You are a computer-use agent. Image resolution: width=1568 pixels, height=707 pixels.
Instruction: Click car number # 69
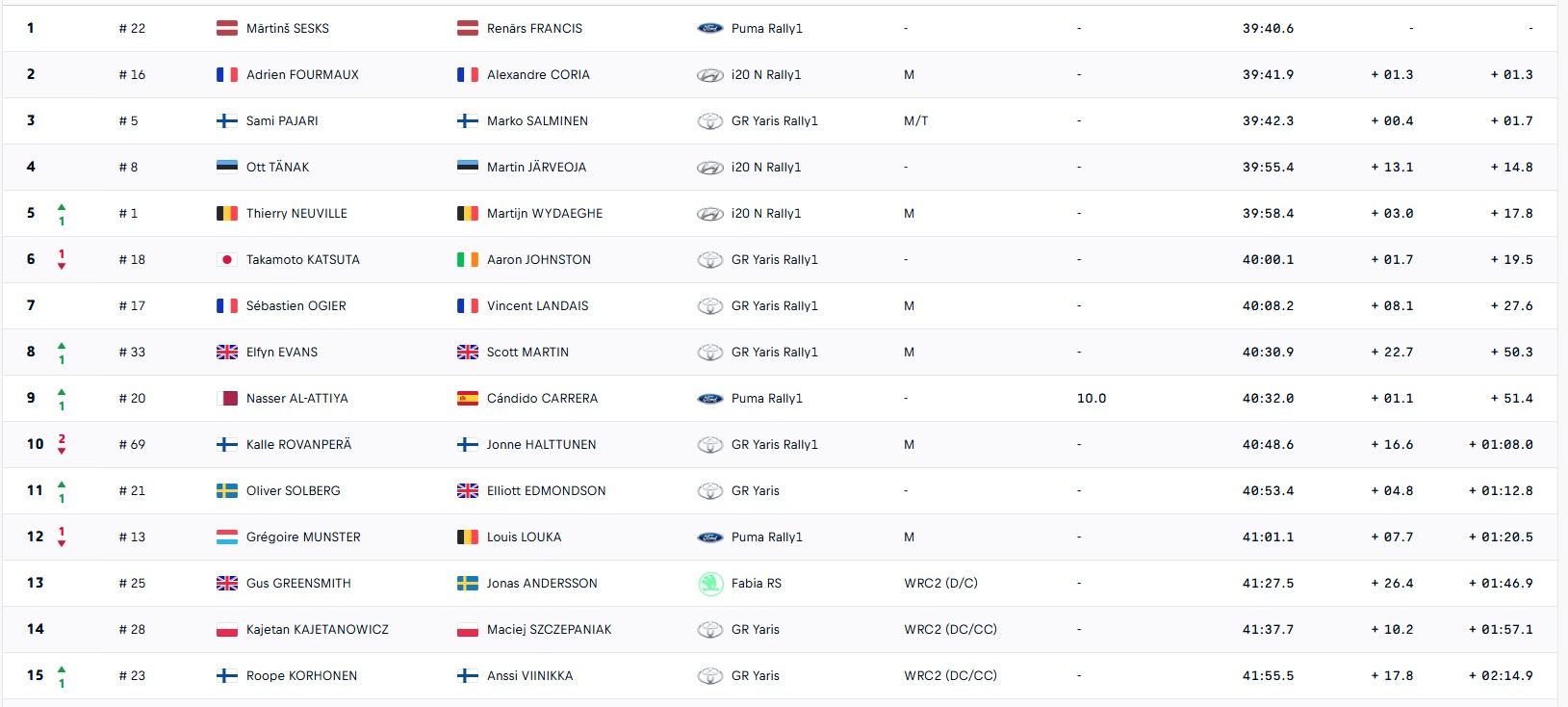[x=132, y=445]
